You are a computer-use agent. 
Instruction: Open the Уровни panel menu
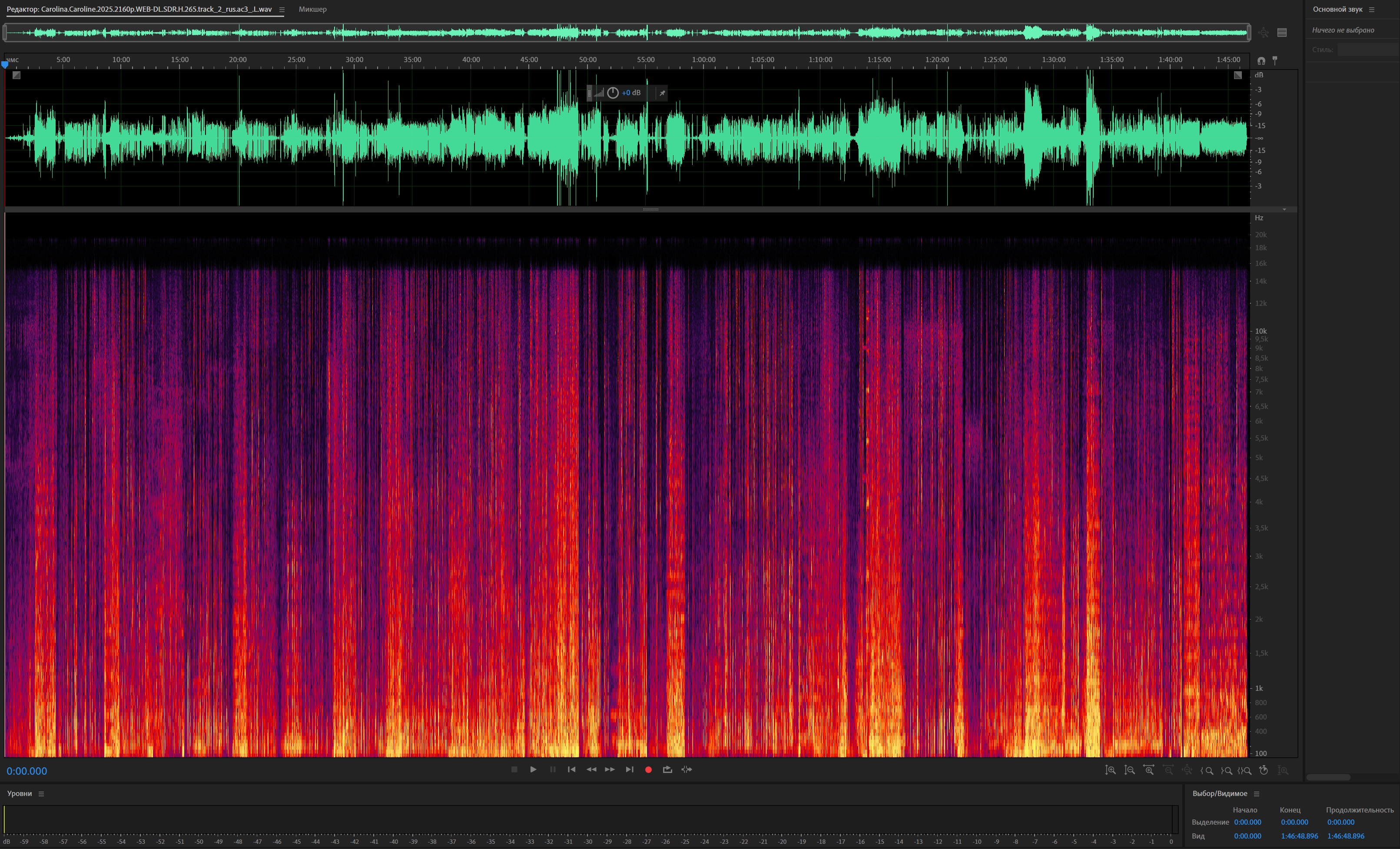tap(41, 793)
